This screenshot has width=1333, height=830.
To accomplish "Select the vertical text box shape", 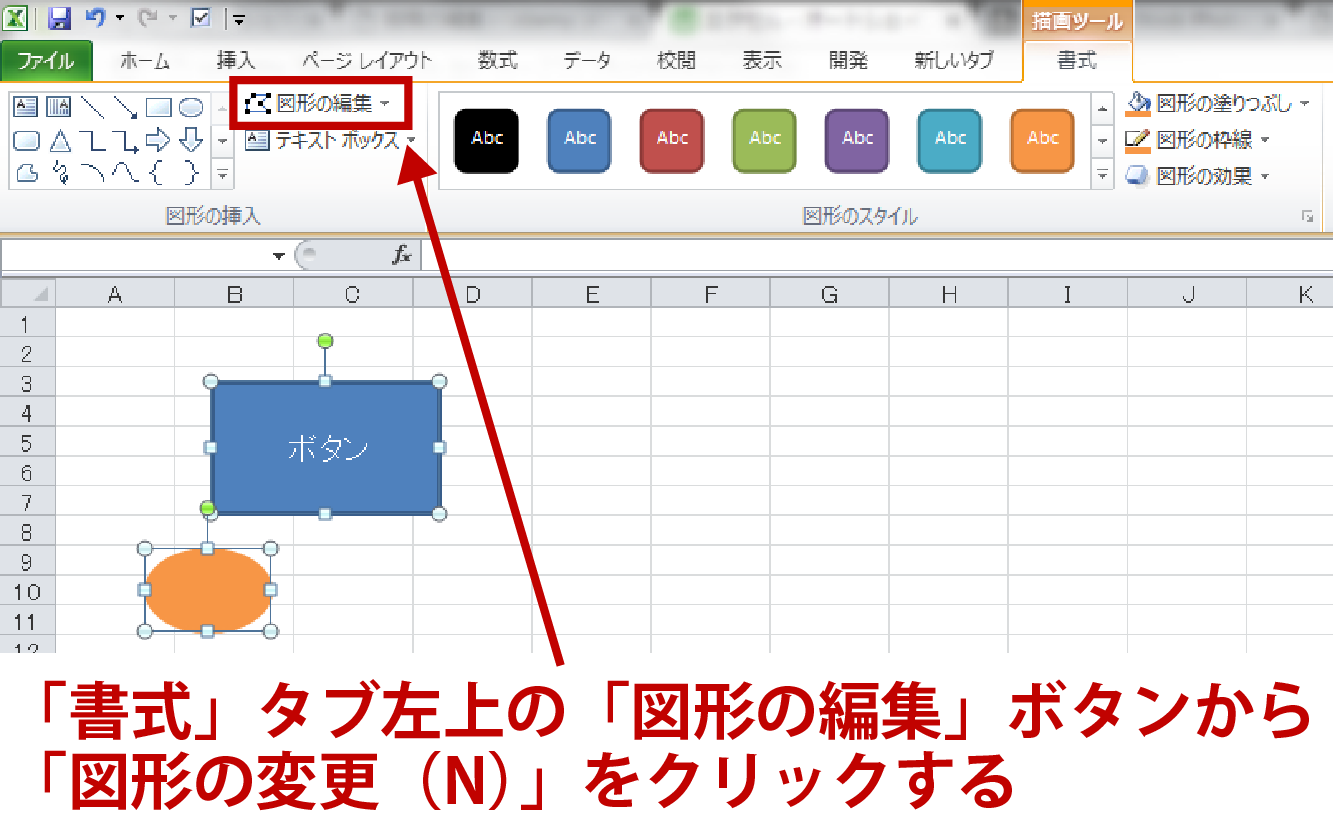I will tap(58, 107).
